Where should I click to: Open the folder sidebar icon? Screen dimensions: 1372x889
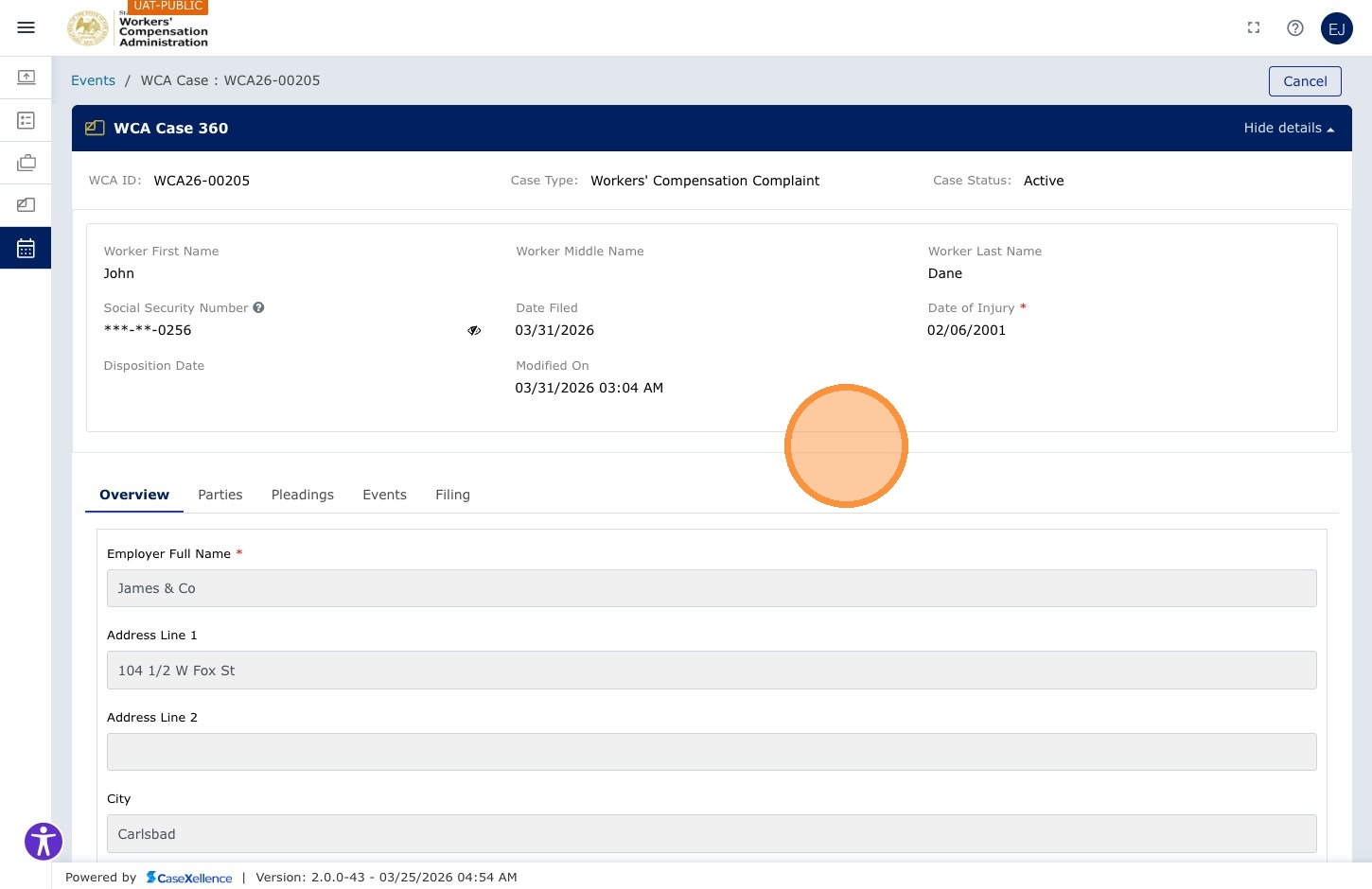(26, 204)
